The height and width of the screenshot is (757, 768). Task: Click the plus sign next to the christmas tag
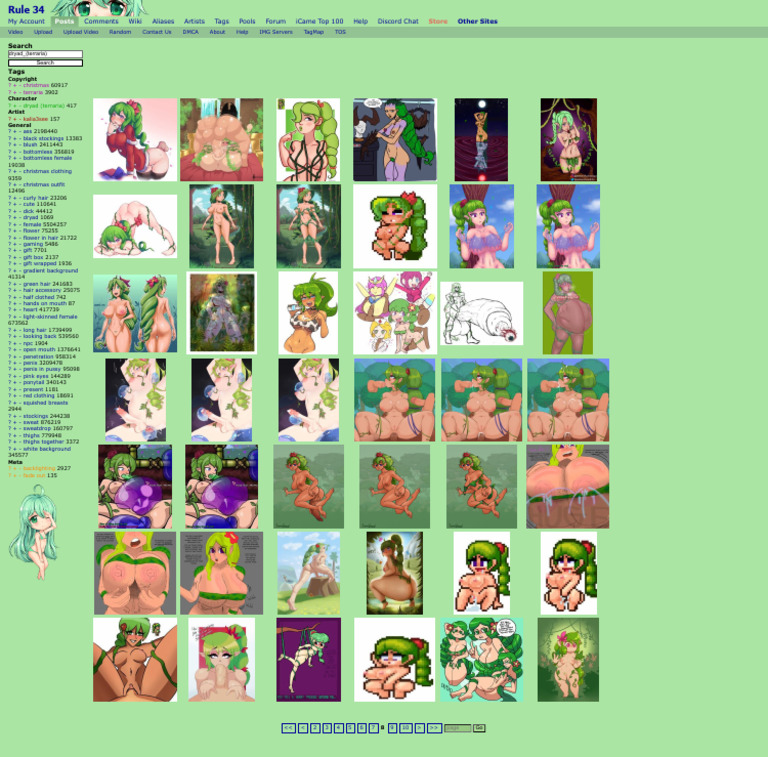pyautogui.click(x=16, y=86)
